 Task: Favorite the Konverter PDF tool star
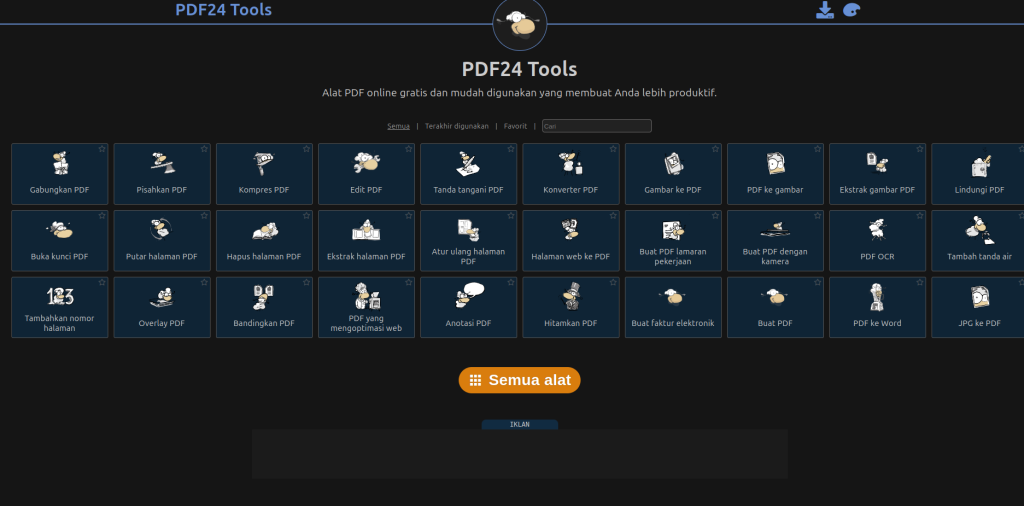[613, 149]
